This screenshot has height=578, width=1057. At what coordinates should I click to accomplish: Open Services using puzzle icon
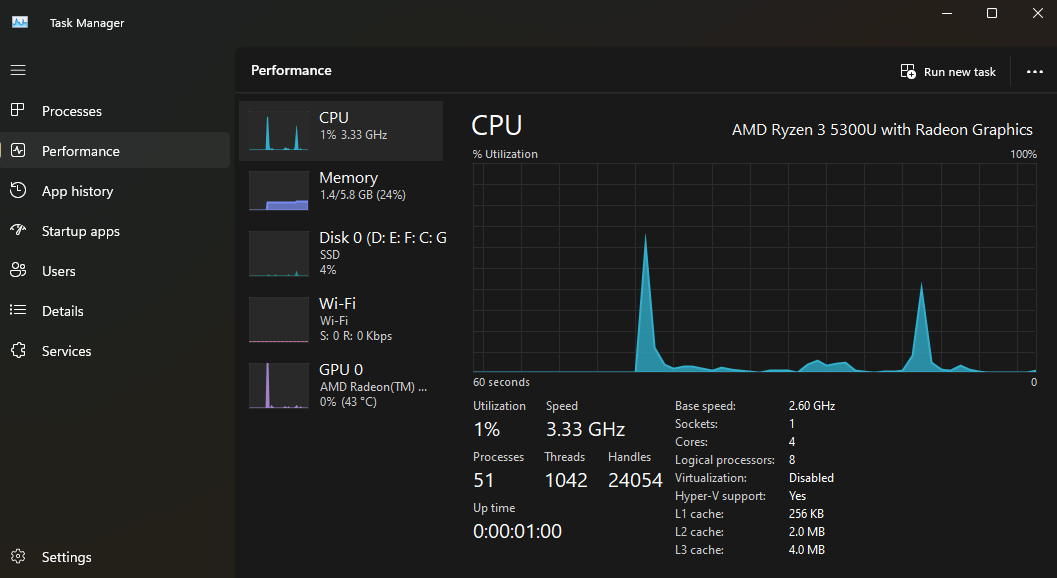pos(18,351)
